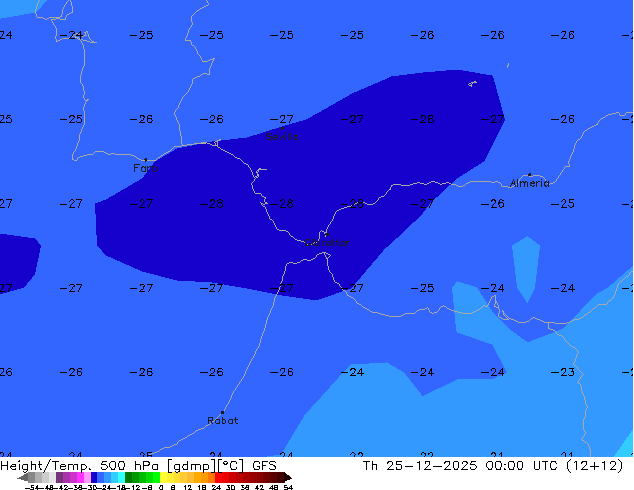Pick the bright yellow legend swatch
The width and height of the screenshot is (634, 490).
pyautogui.click(x=163, y=477)
